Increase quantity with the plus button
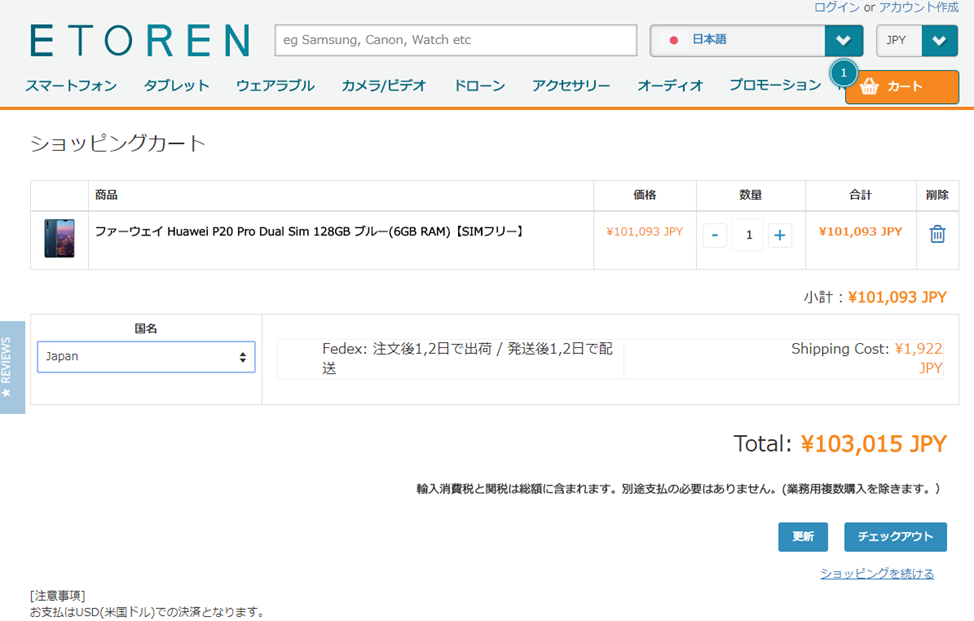 [780, 235]
